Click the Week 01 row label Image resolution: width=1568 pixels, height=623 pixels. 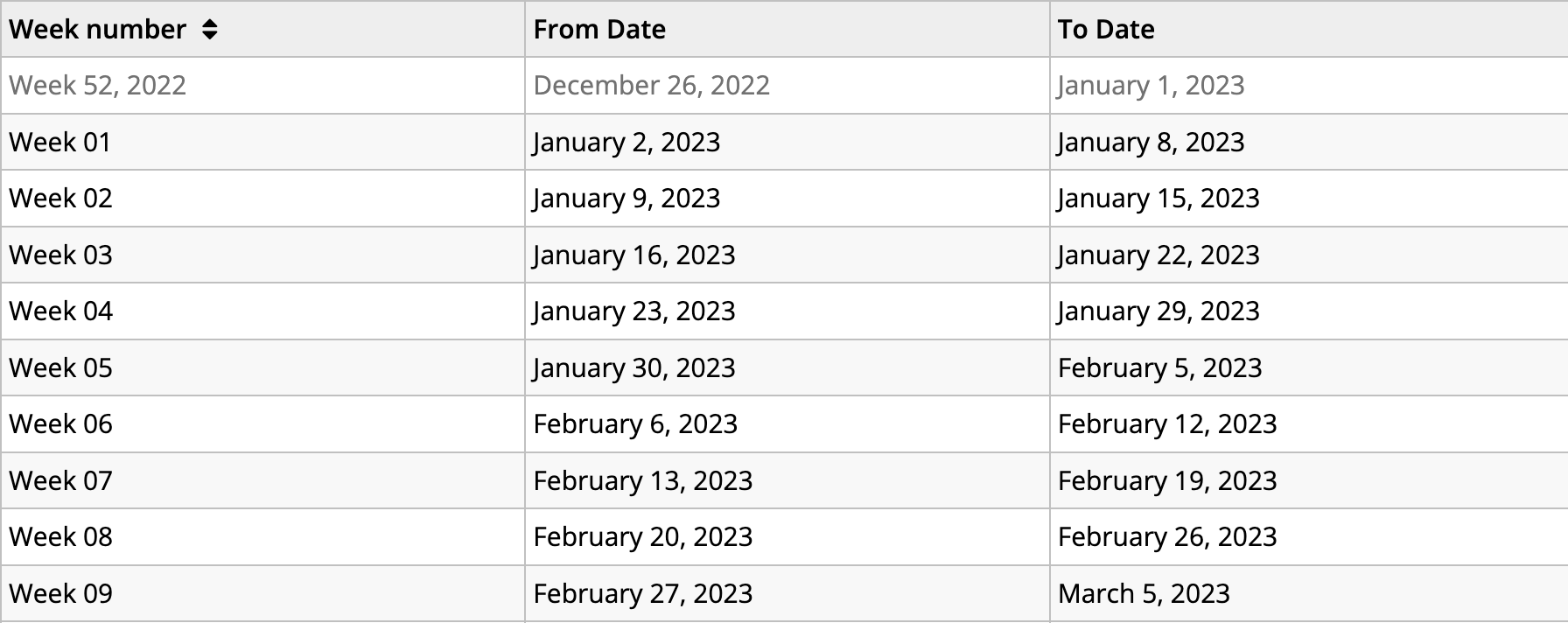[x=60, y=142]
